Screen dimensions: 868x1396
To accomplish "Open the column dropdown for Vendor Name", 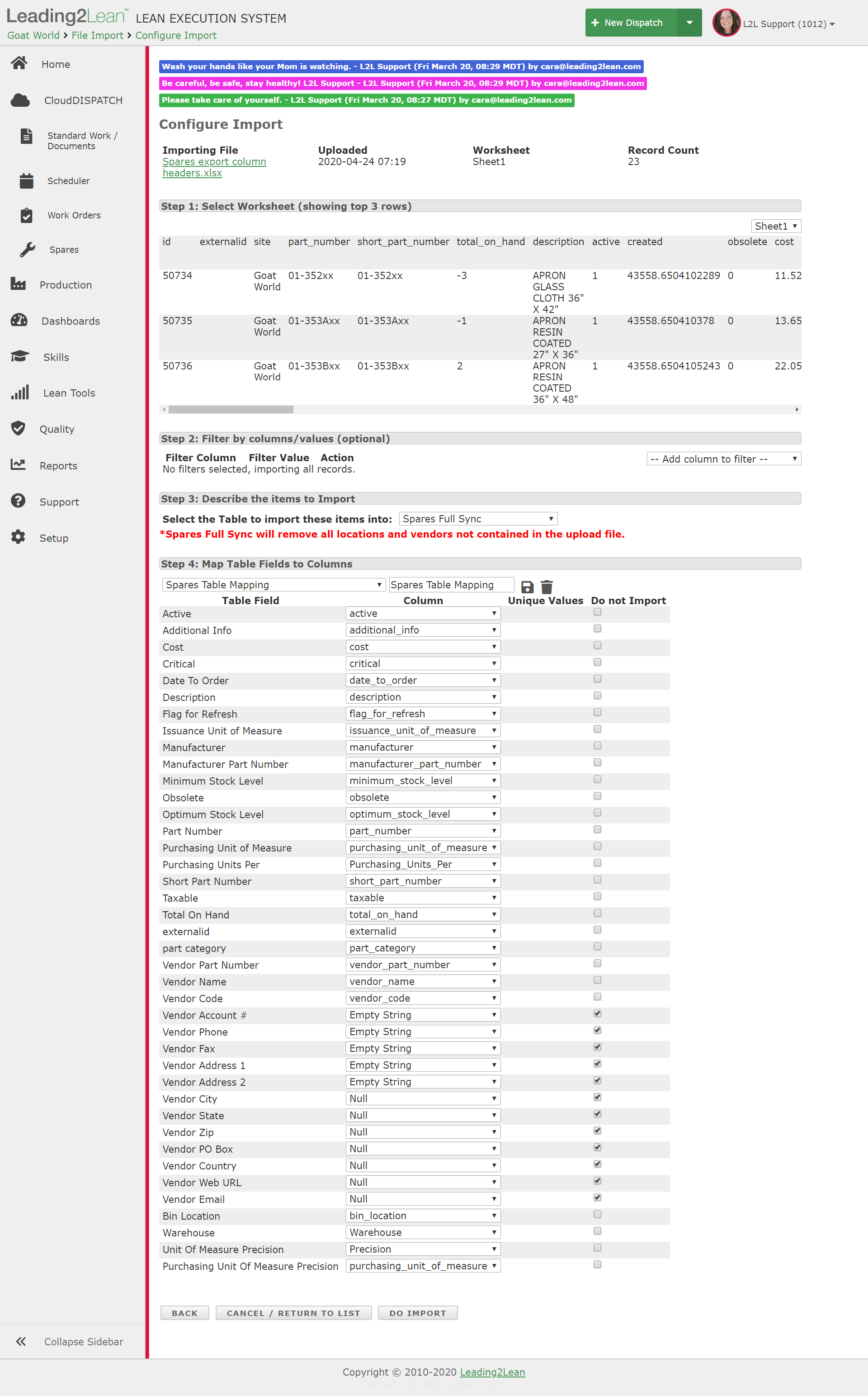I will (423, 981).
